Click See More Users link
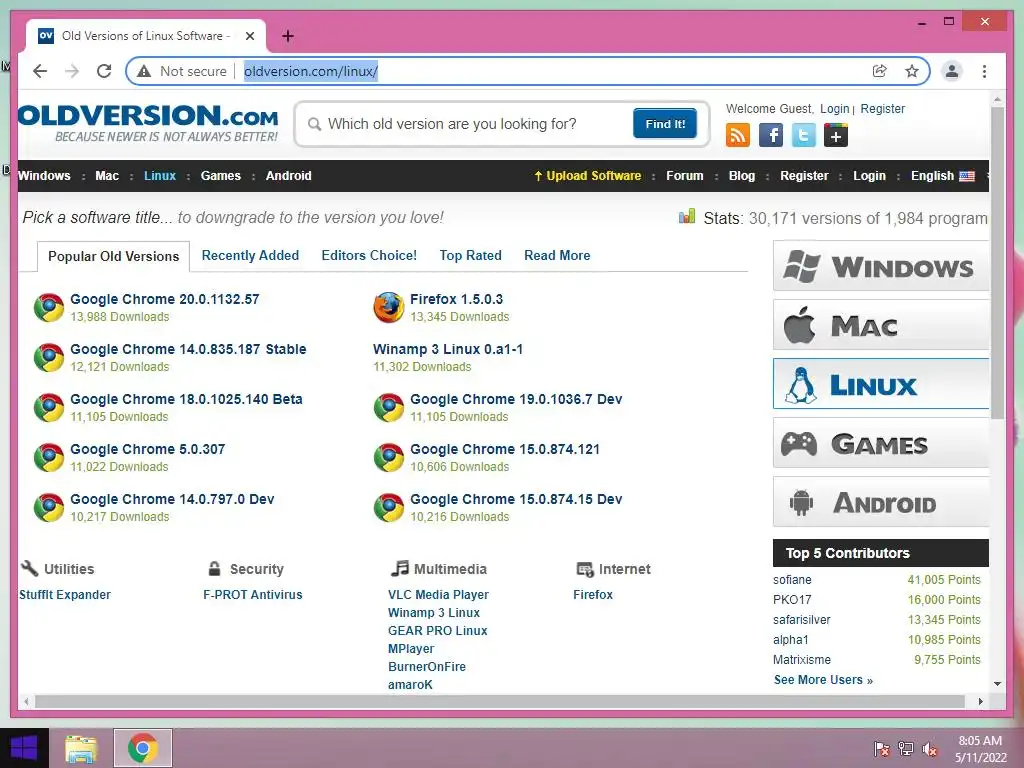 pos(823,680)
